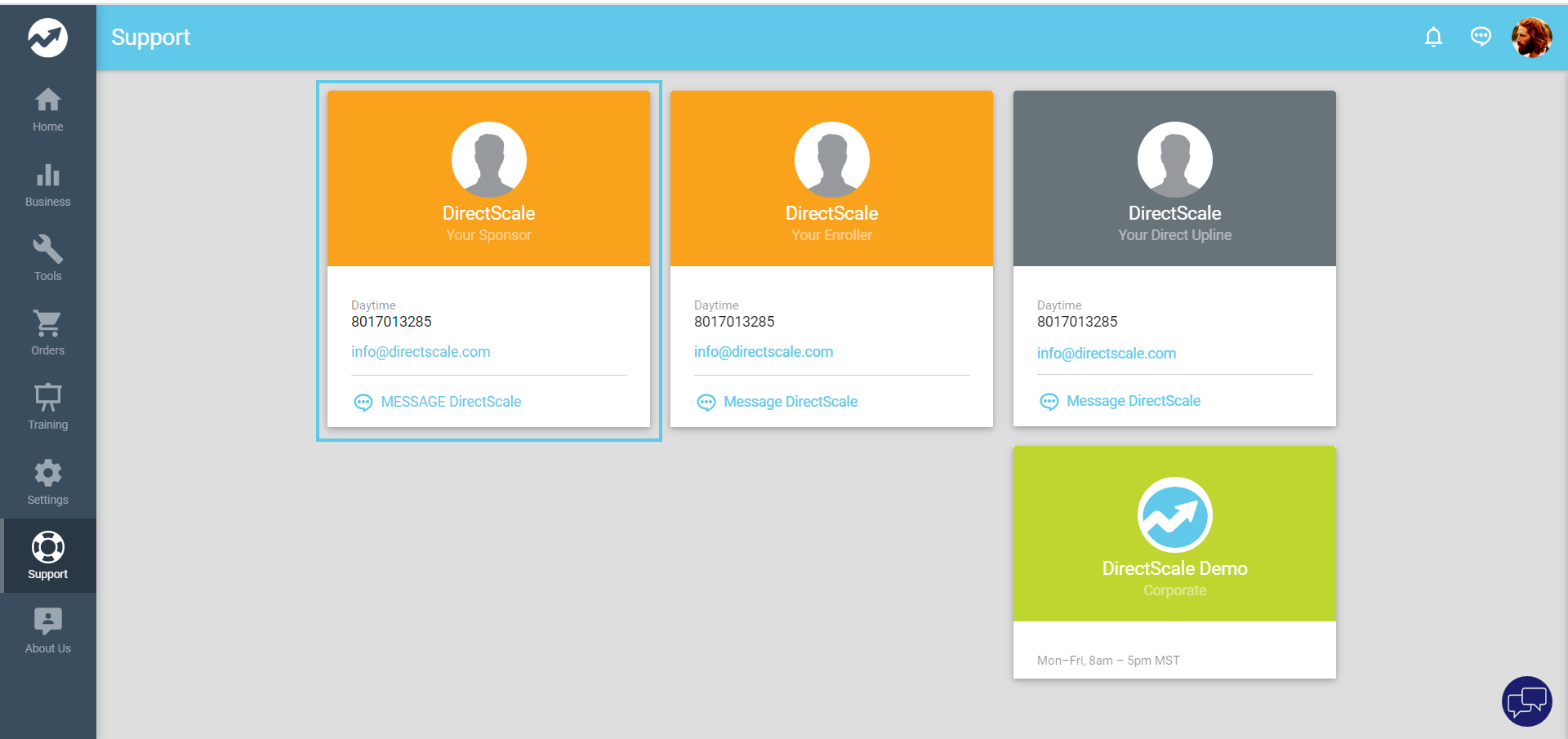The width and height of the screenshot is (1568, 739).
Task: Open the messages chat bubble in header
Action: pos(1481,37)
